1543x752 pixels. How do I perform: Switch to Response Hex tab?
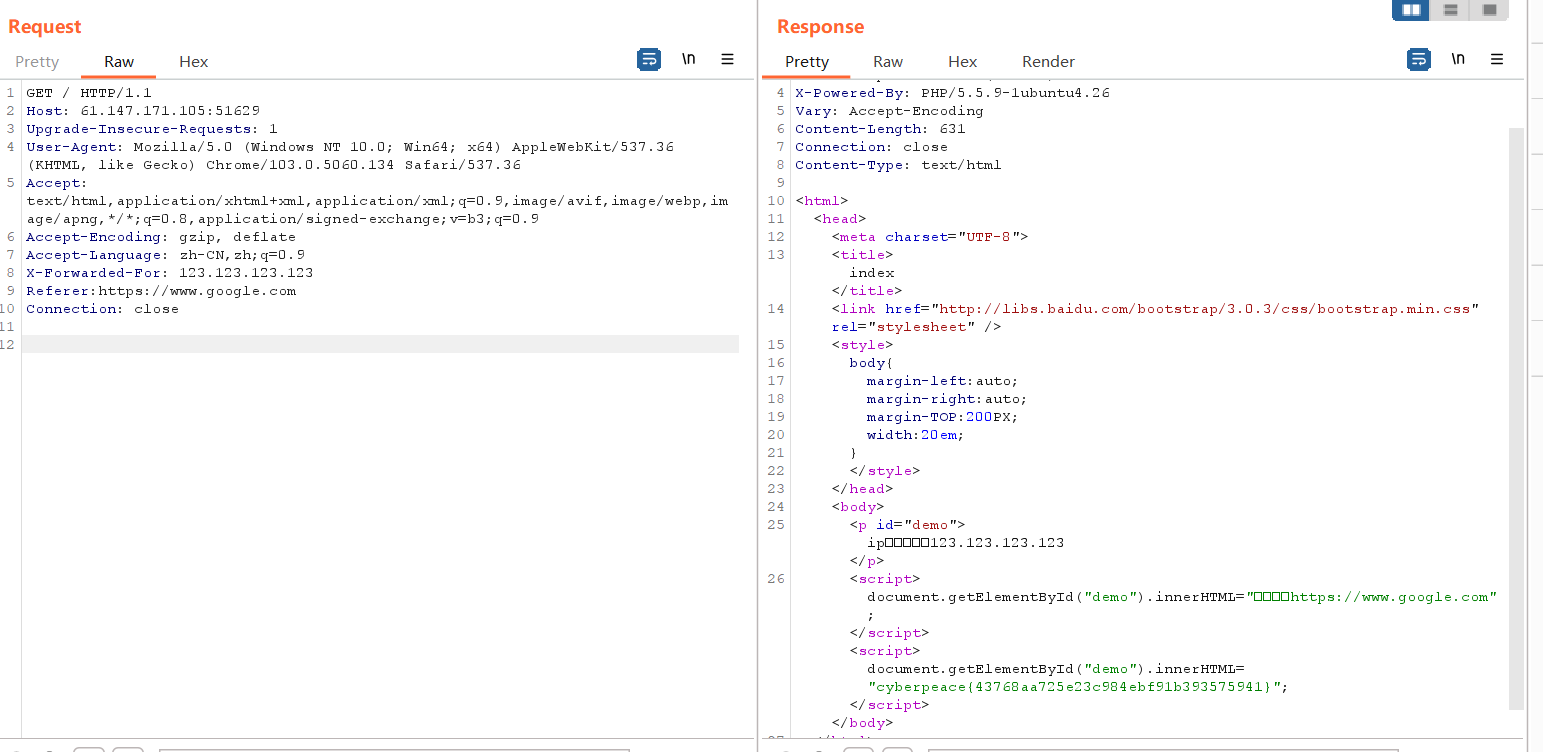963,62
